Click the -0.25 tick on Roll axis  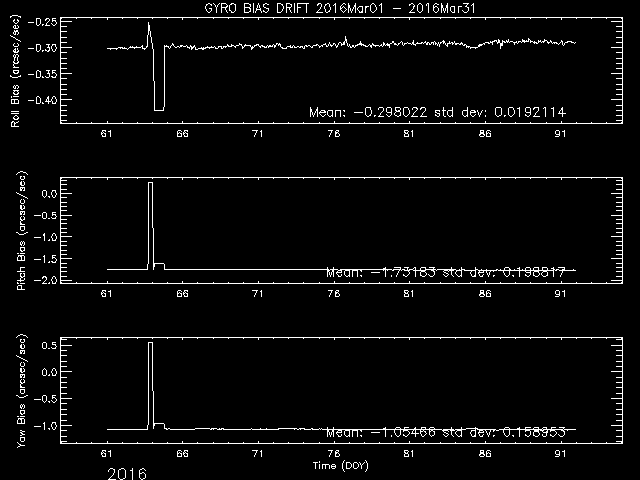tap(43, 22)
